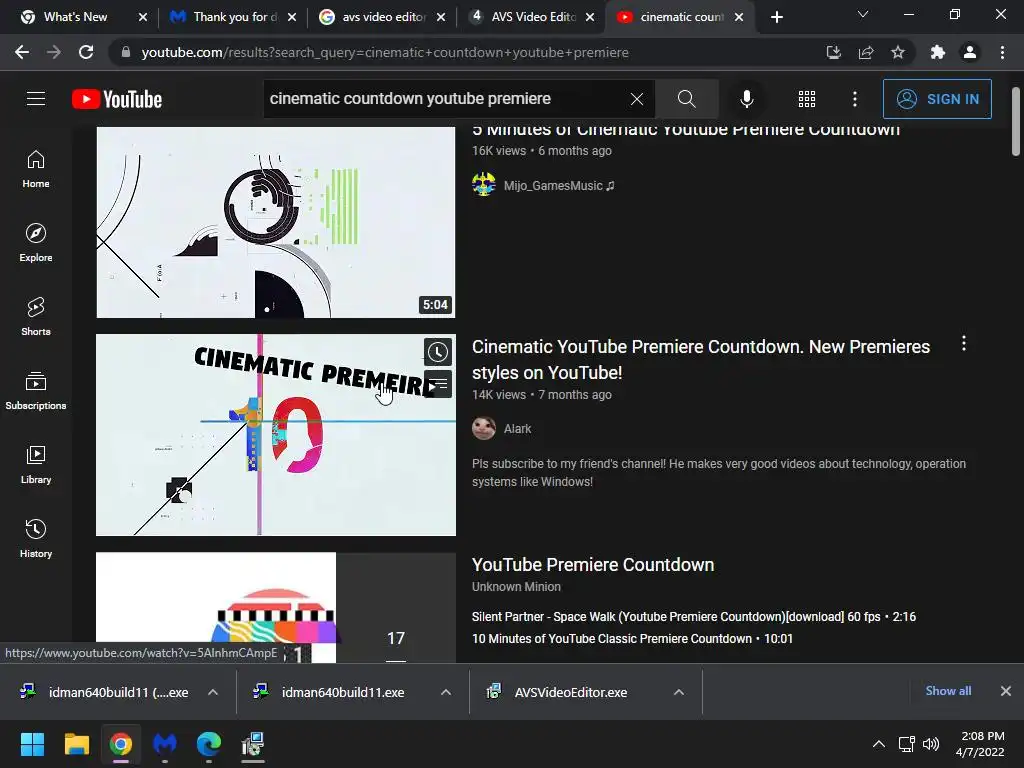1024x768 pixels.
Task: Switch to the AVS Video Editor tab
Action: (531, 17)
